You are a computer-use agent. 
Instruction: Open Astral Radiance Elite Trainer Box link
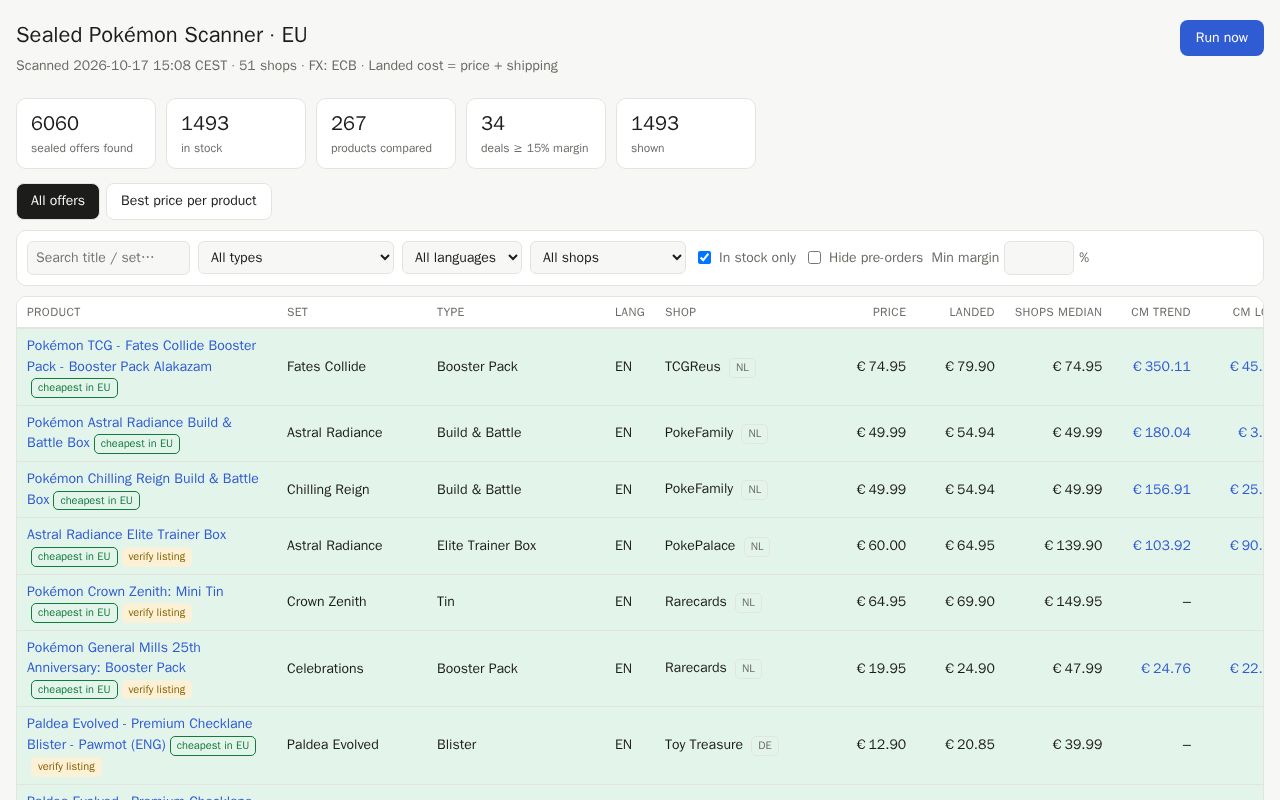pos(126,535)
